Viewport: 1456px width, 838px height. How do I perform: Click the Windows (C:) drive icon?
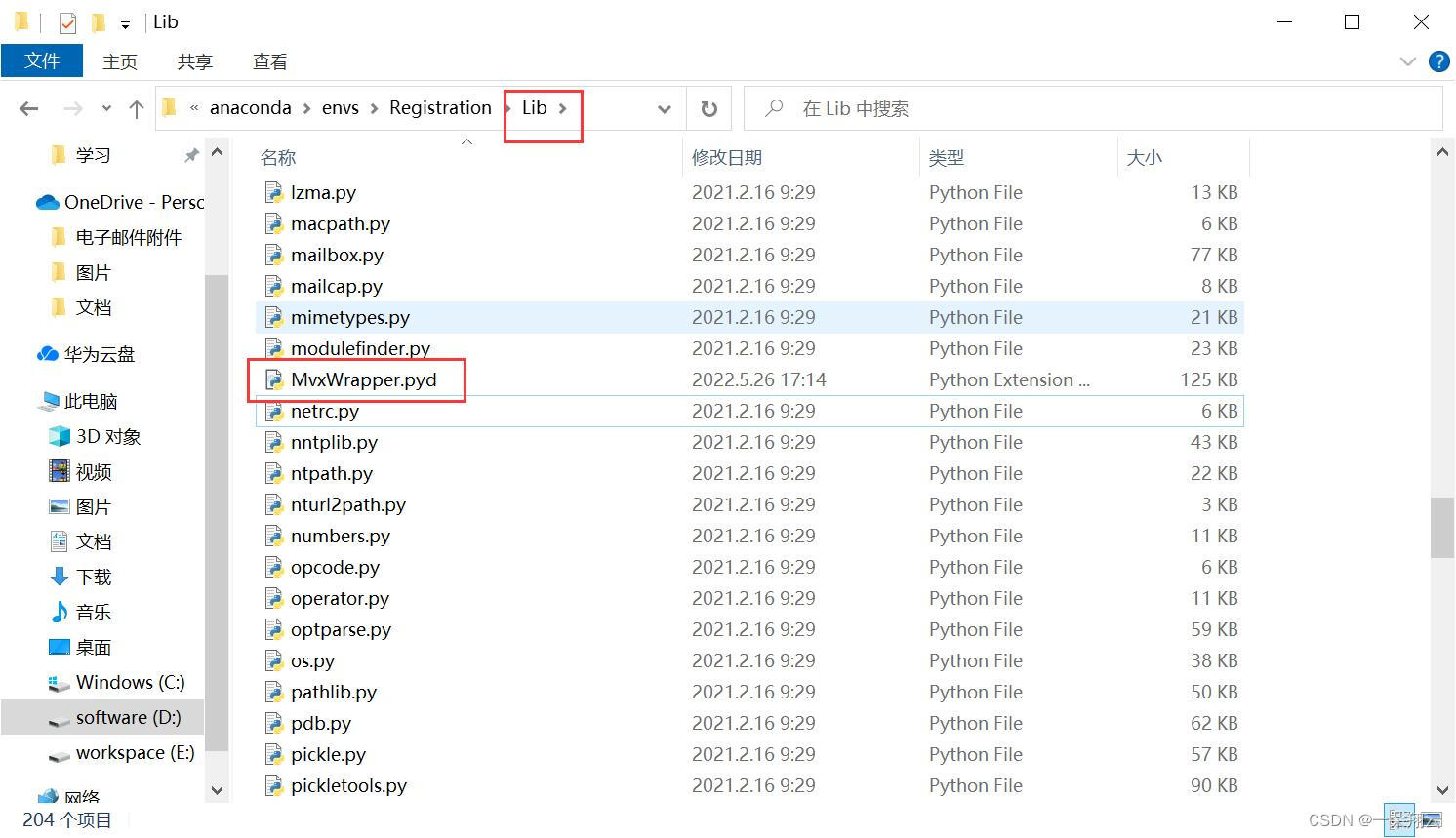point(60,683)
